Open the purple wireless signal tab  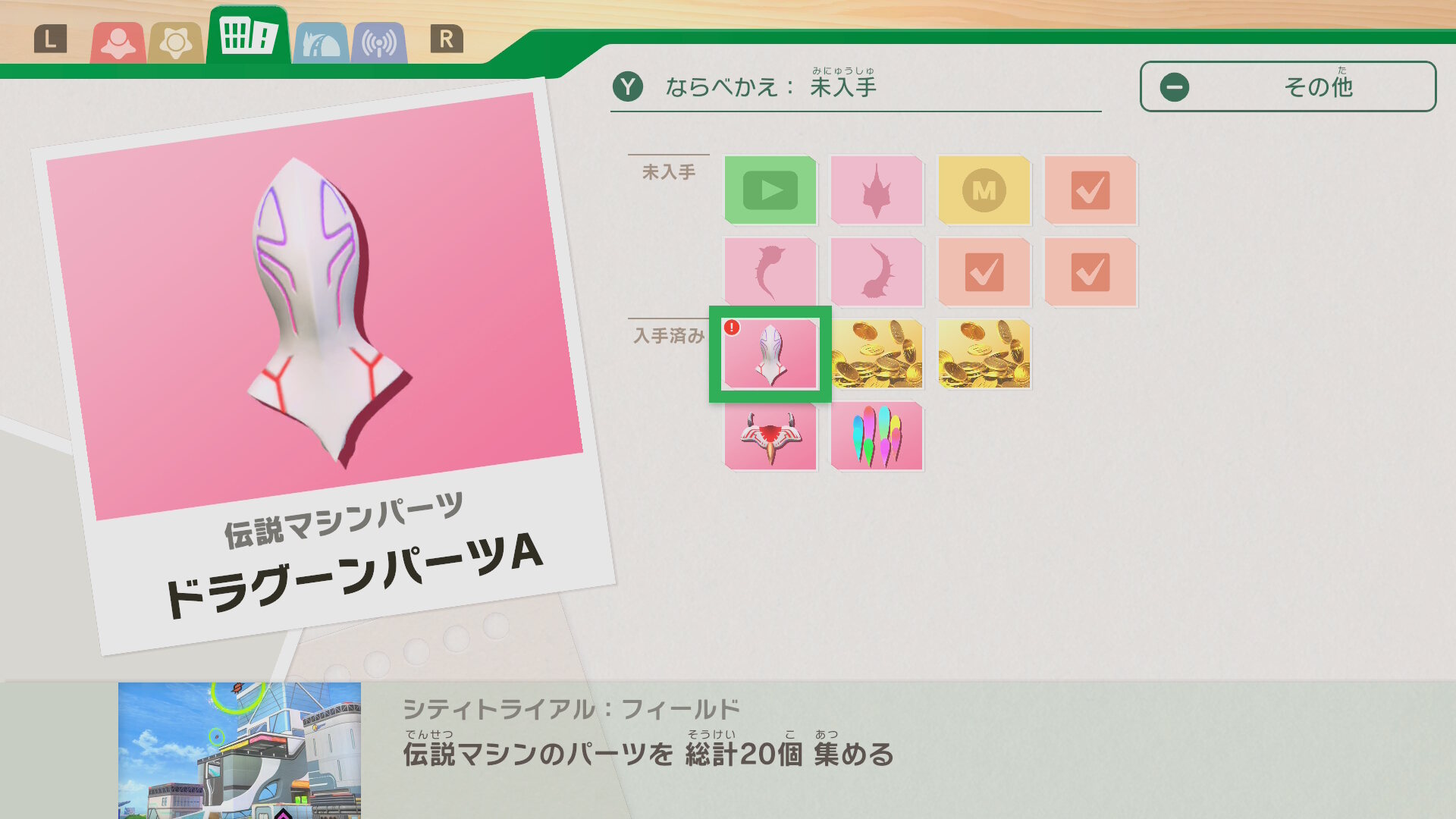coord(379,42)
